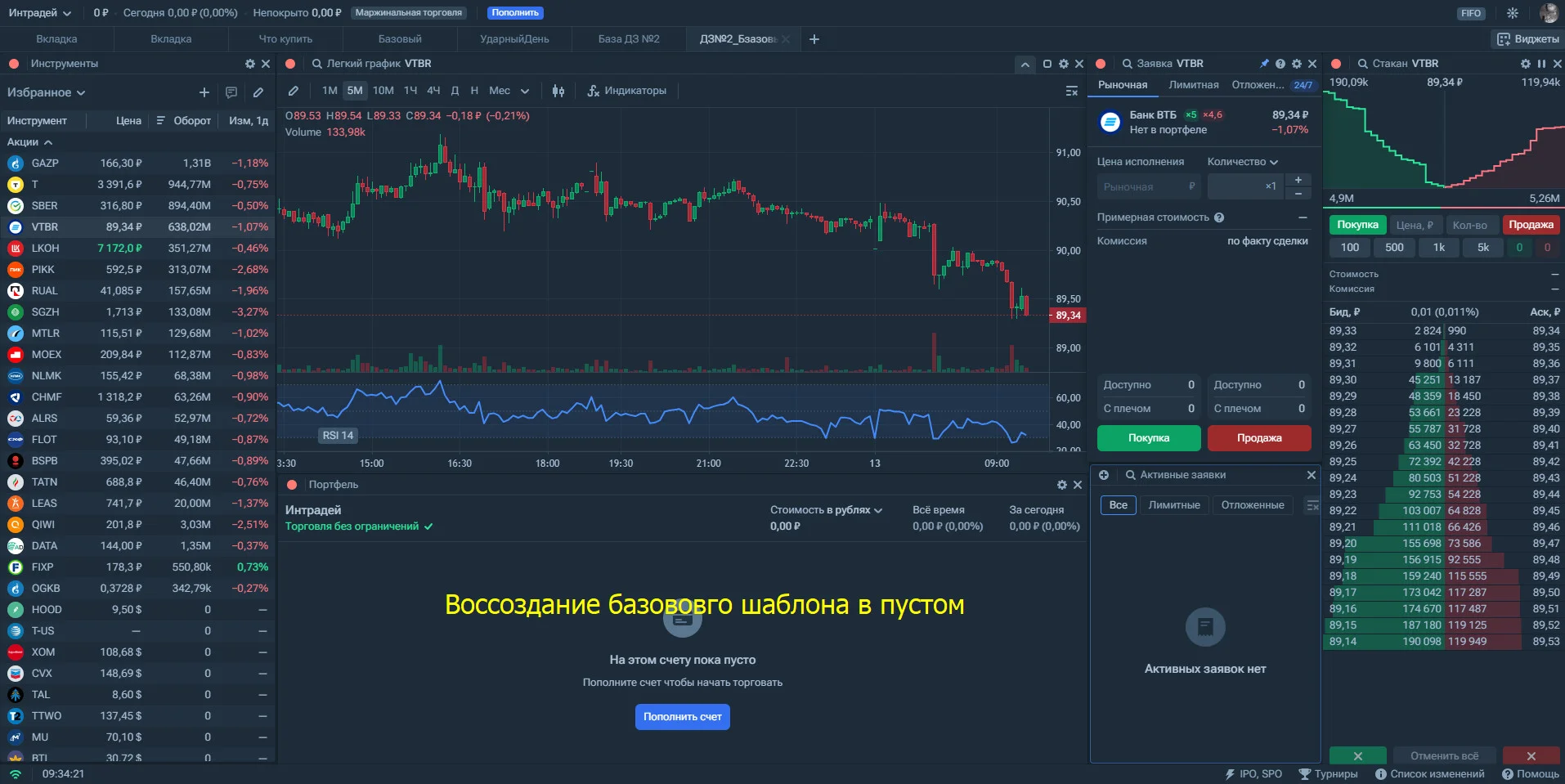1565x784 pixels.
Task: Click red Продажа button in Заявка
Action: [x=1259, y=438]
